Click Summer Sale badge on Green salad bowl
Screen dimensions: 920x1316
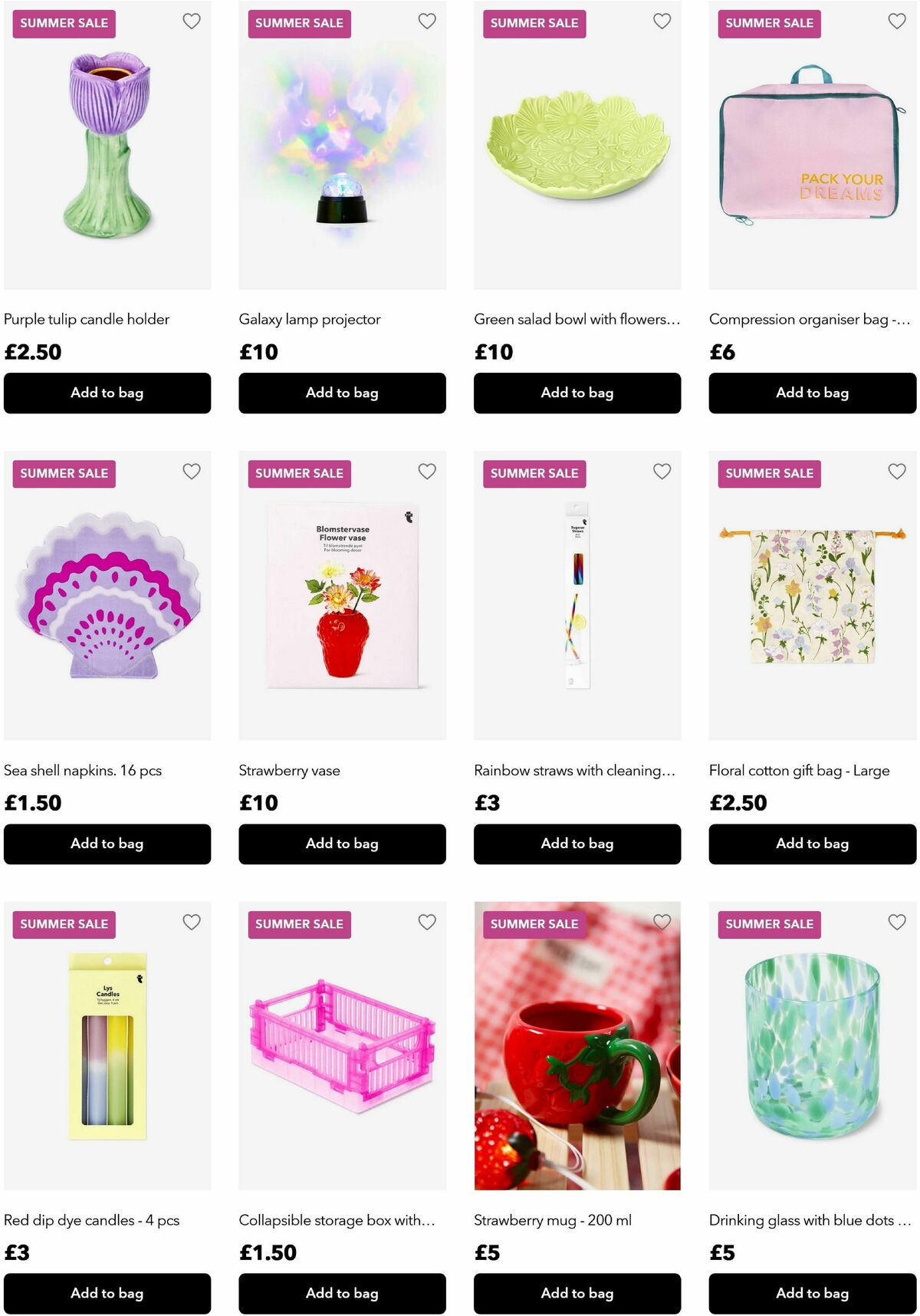click(x=534, y=23)
